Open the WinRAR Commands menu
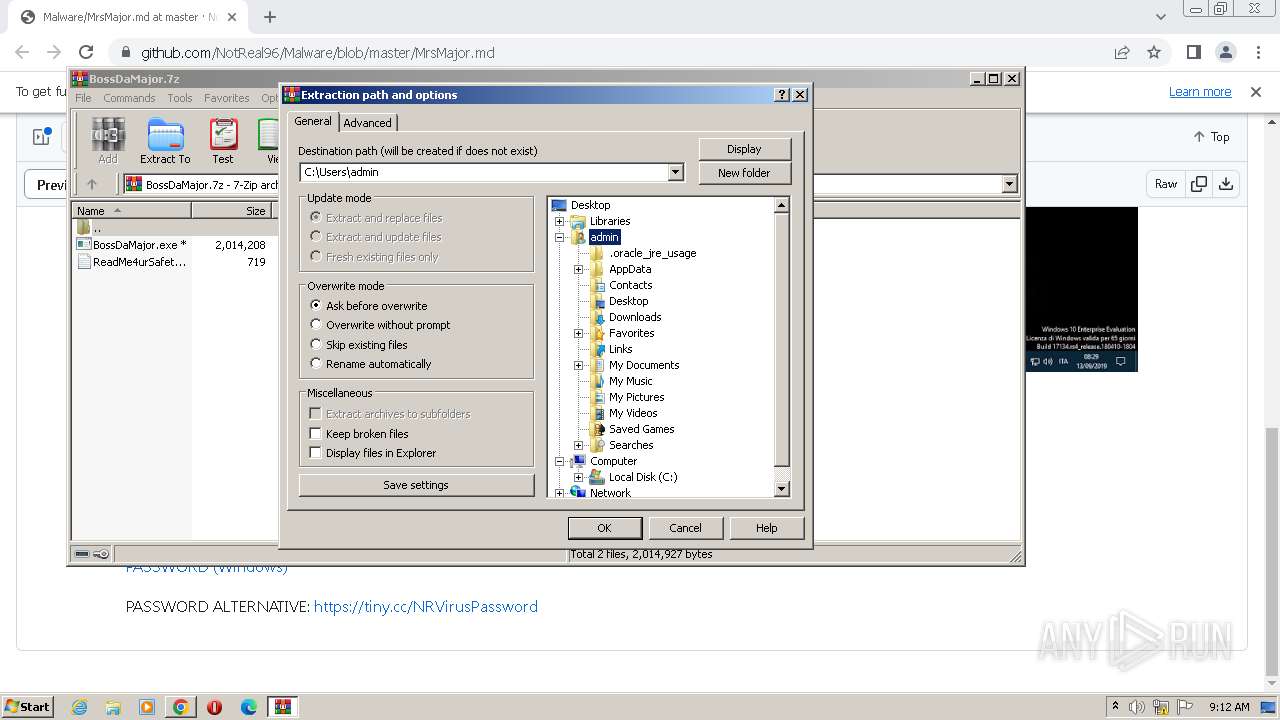The height and width of the screenshot is (720, 1280). click(x=129, y=98)
